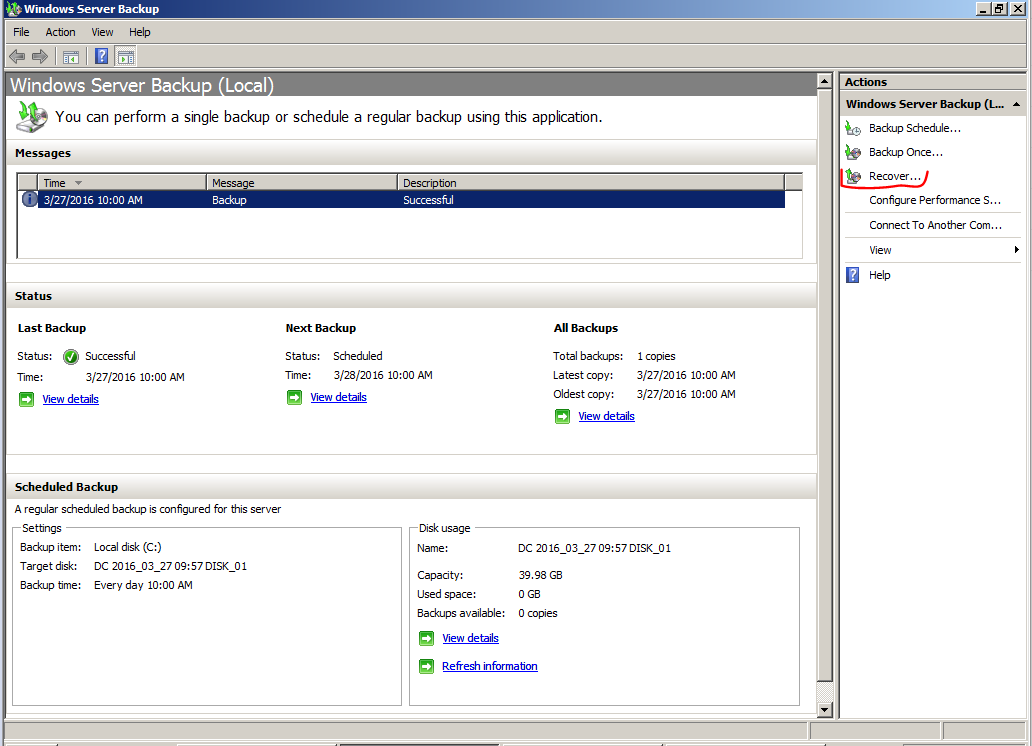
Task: Click the scroll up arrow of main pane
Action: tap(824, 81)
